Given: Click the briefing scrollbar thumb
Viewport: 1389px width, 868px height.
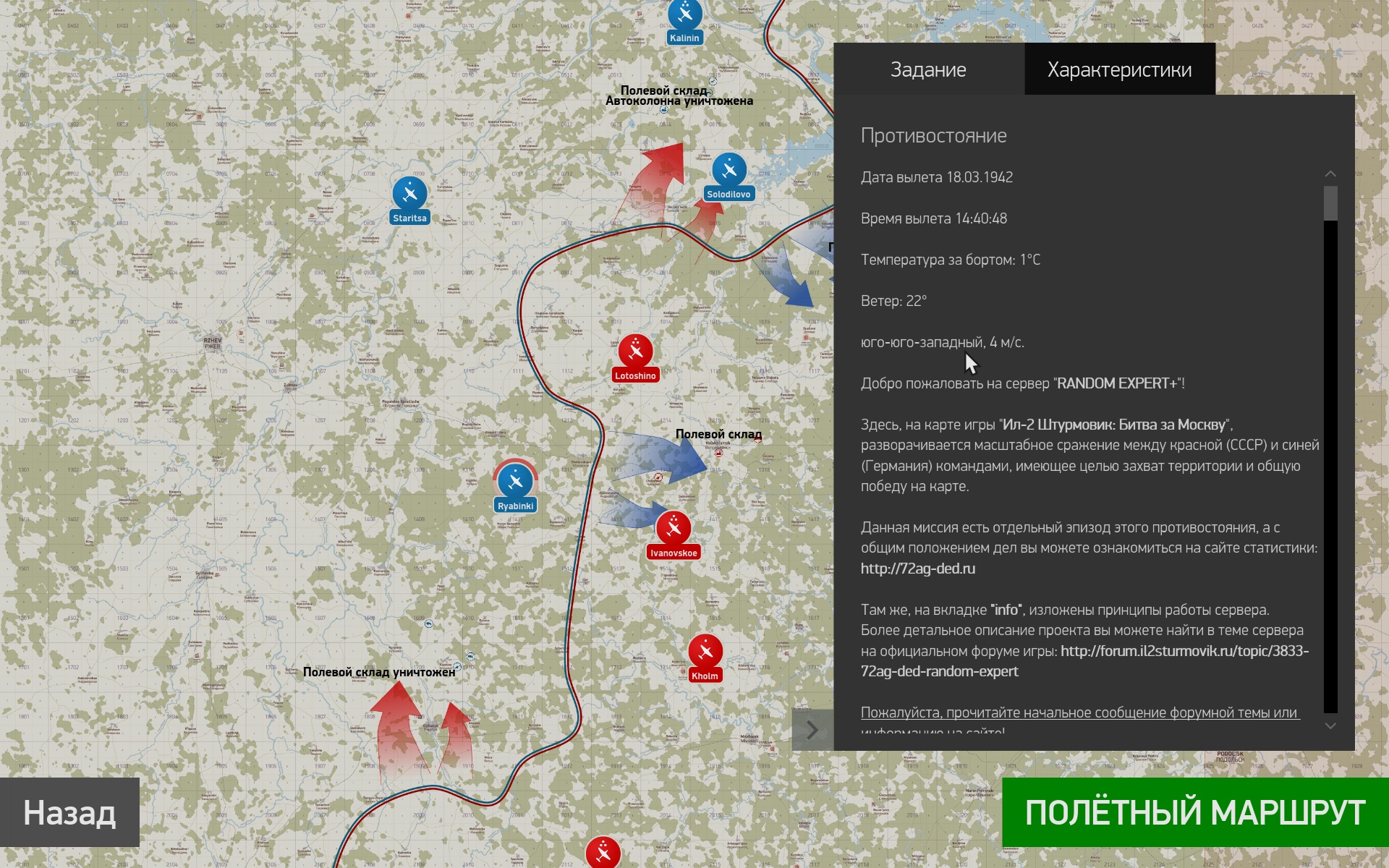Looking at the screenshot, I should [x=1330, y=203].
